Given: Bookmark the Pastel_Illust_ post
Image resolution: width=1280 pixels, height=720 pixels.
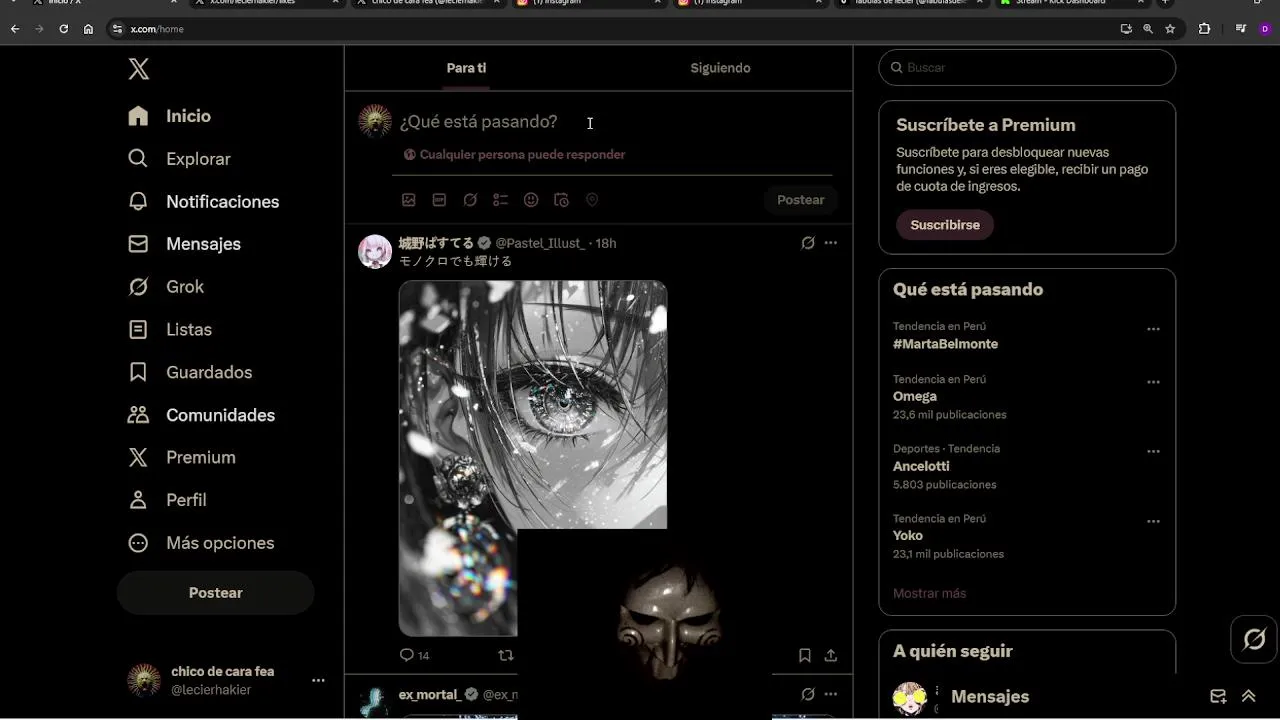Looking at the screenshot, I should [x=805, y=655].
